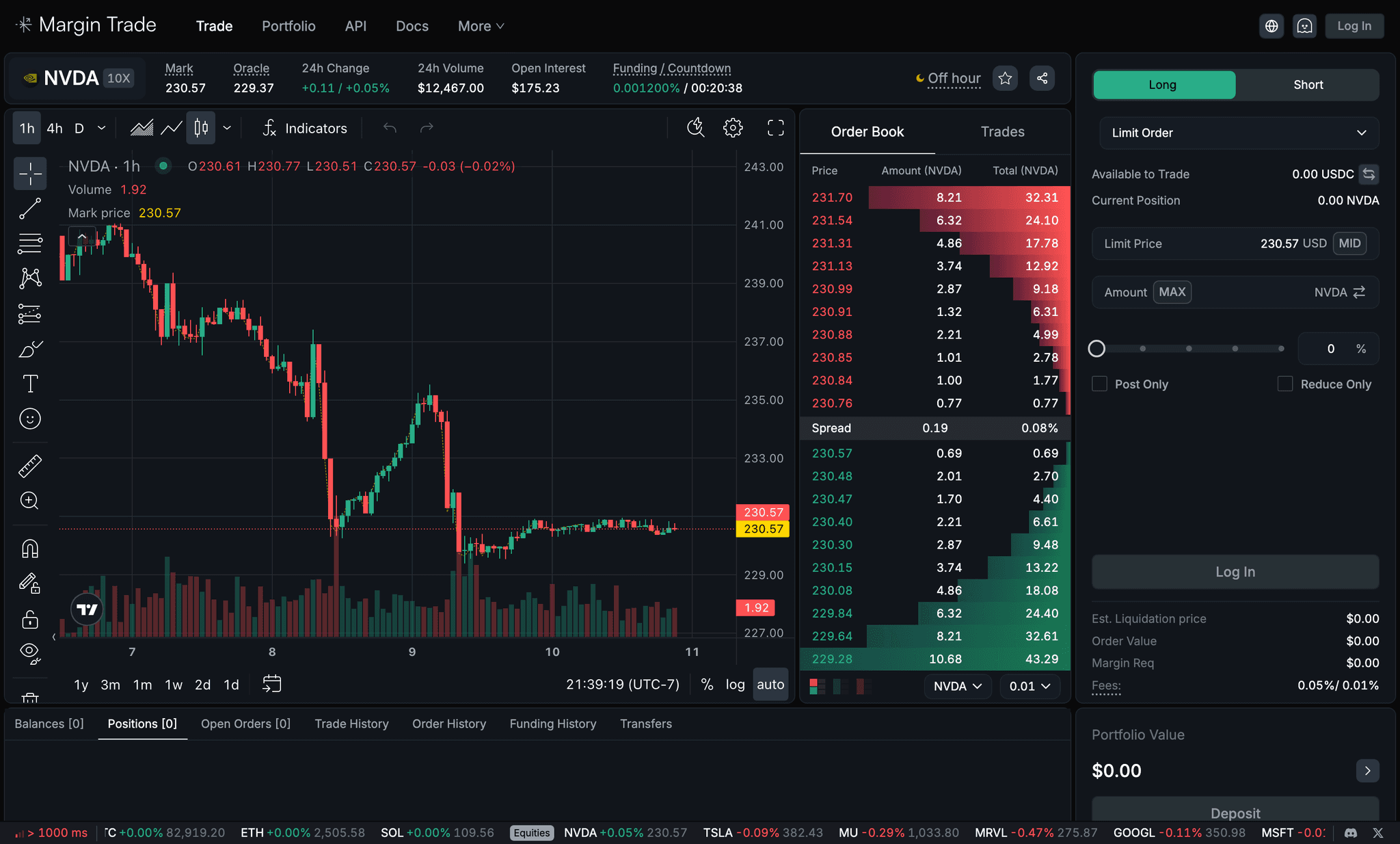Switch to Trades tab
Screen dimensions: 1400x844
click(1002, 132)
